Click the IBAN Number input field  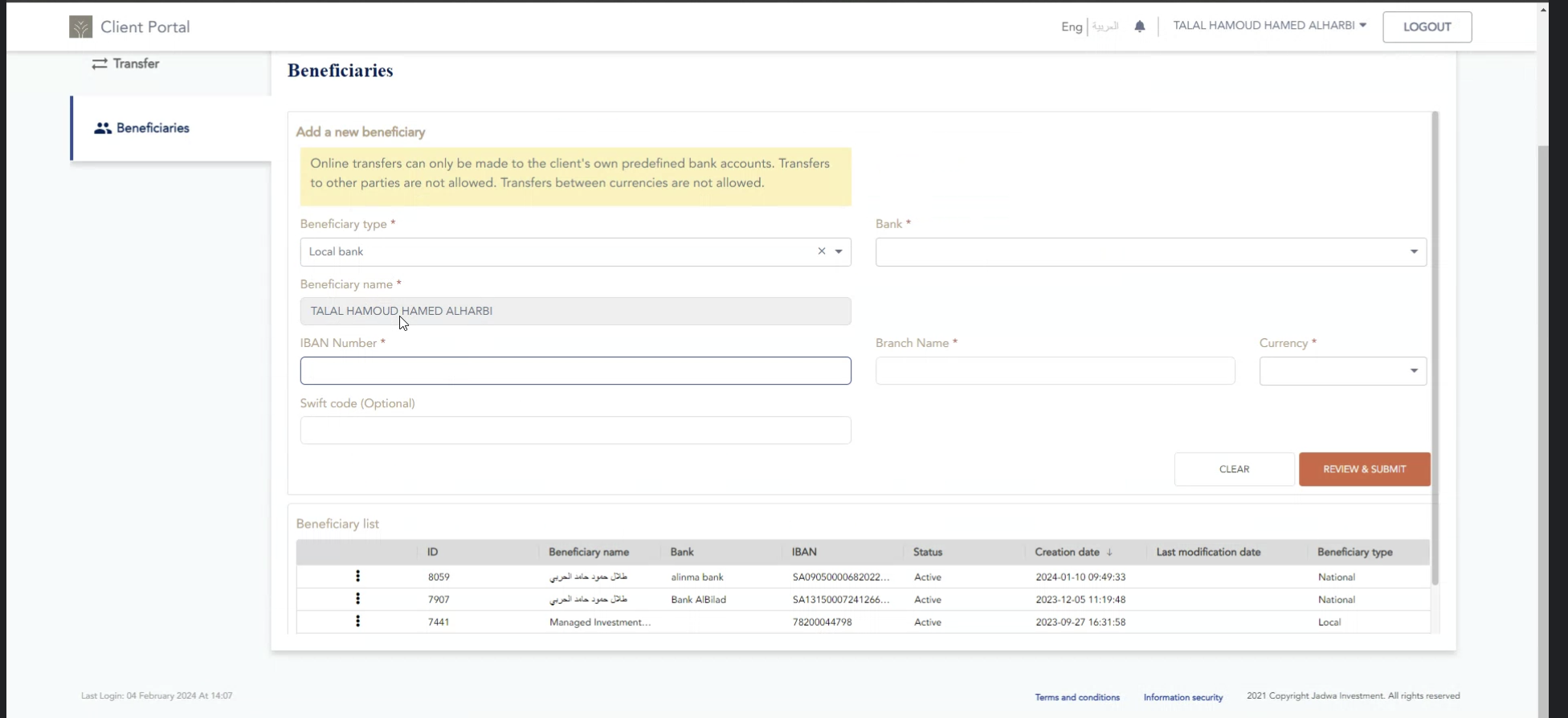tap(575, 371)
